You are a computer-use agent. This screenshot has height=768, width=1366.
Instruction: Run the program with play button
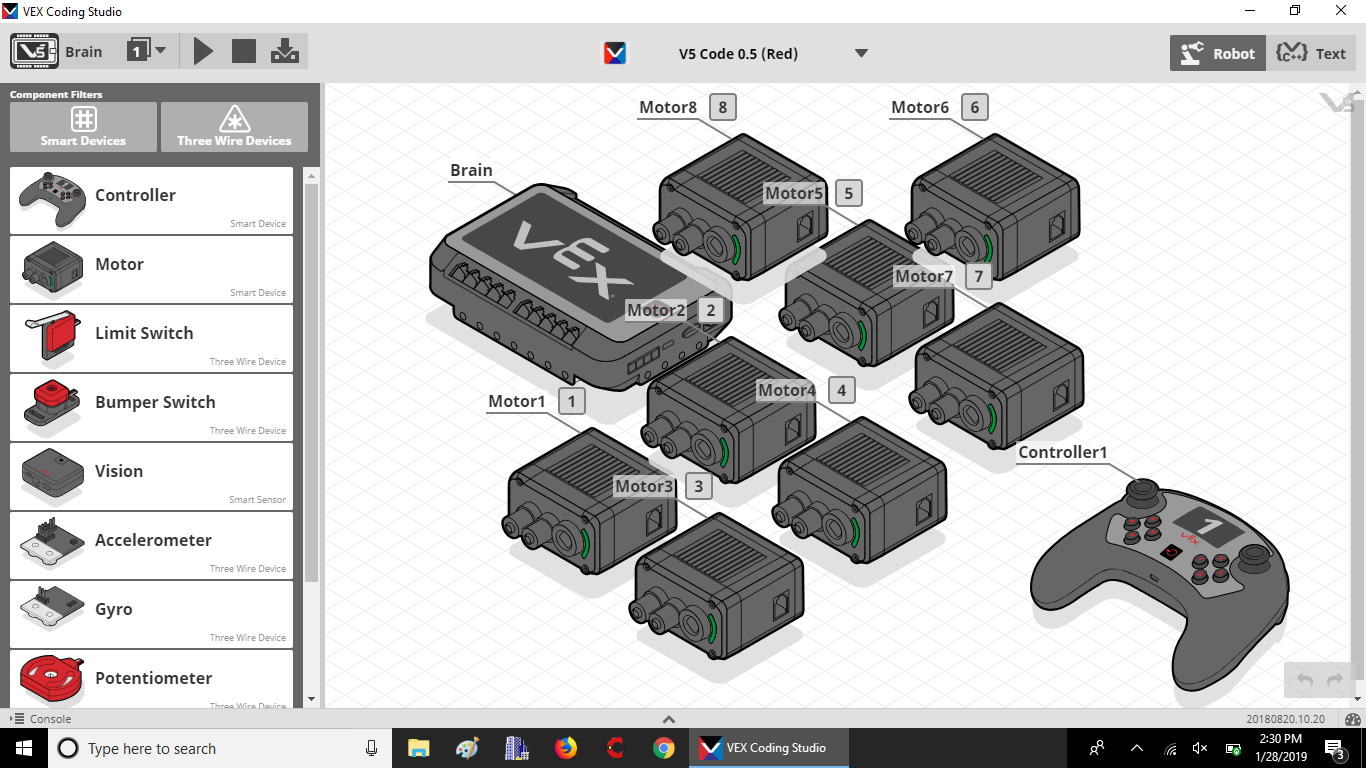tap(203, 51)
